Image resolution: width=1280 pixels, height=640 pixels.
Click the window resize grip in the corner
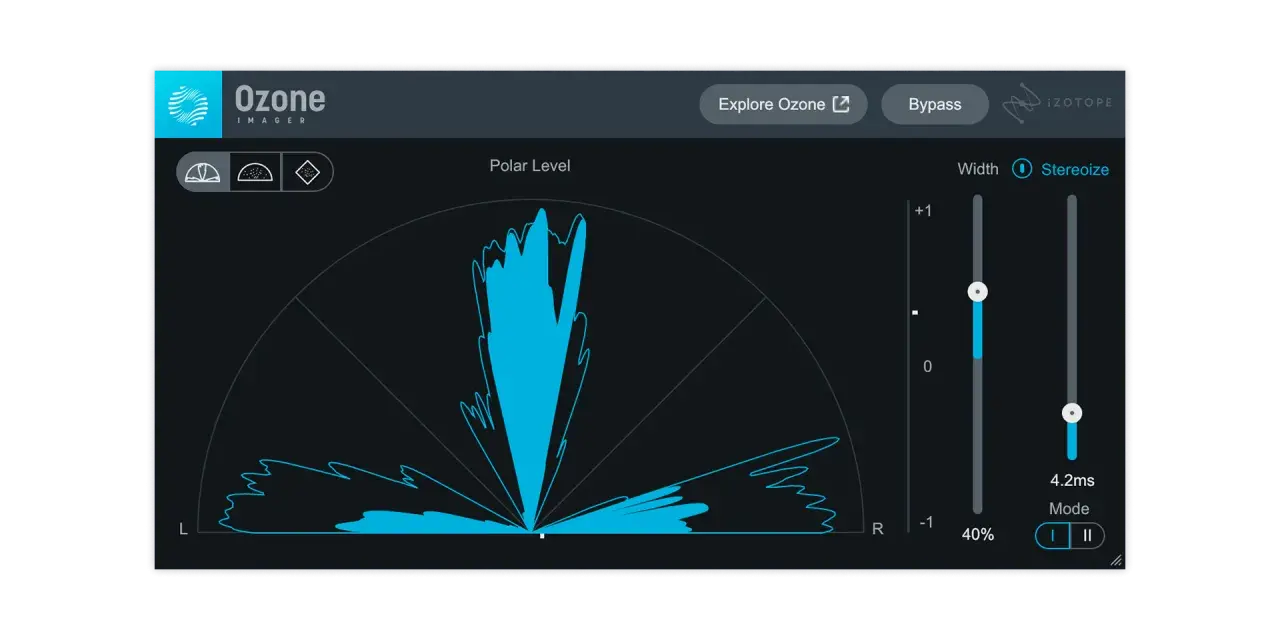pyautogui.click(x=1116, y=561)
